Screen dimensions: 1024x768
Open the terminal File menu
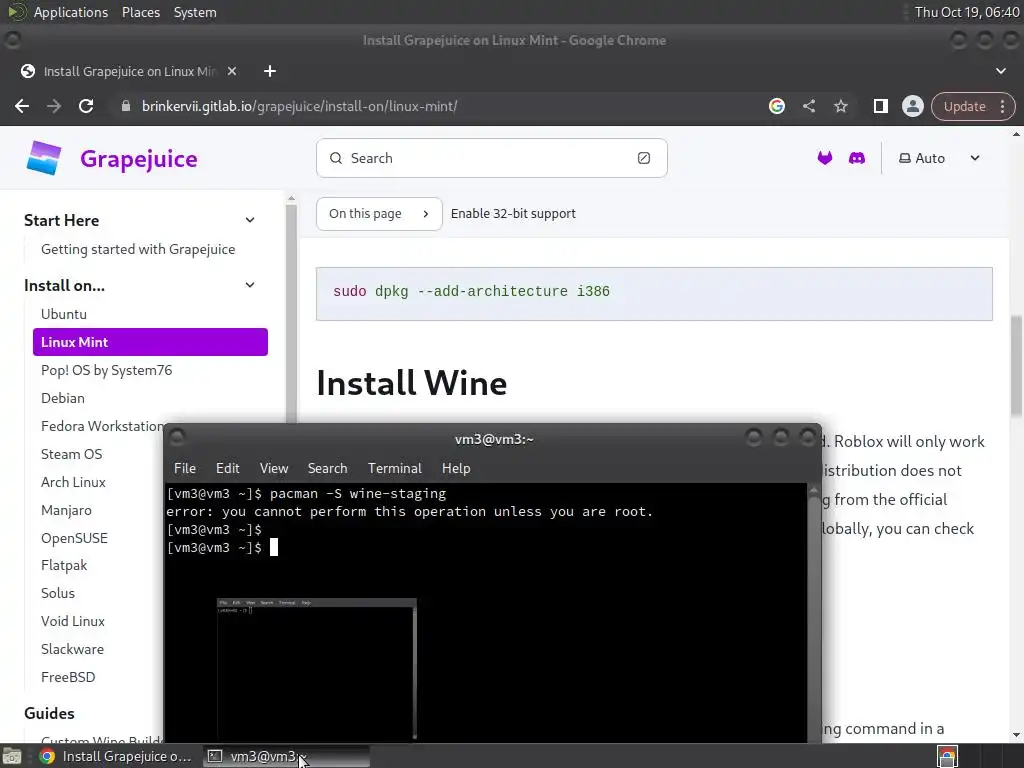(185, 468)
